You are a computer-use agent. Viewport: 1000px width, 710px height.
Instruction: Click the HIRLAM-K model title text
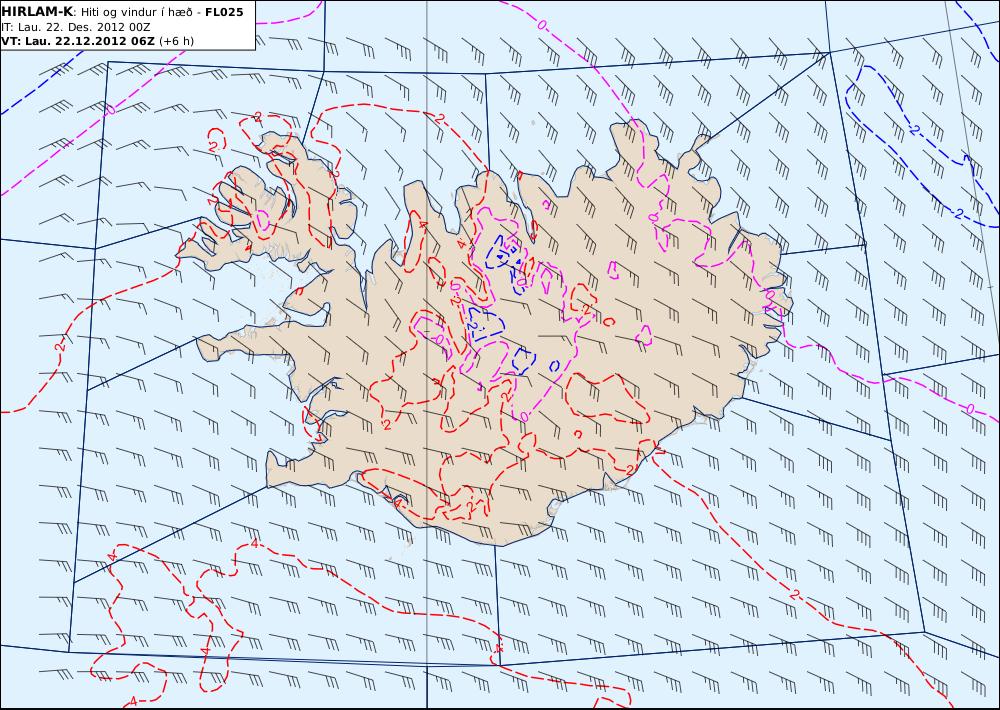point(37,11)
